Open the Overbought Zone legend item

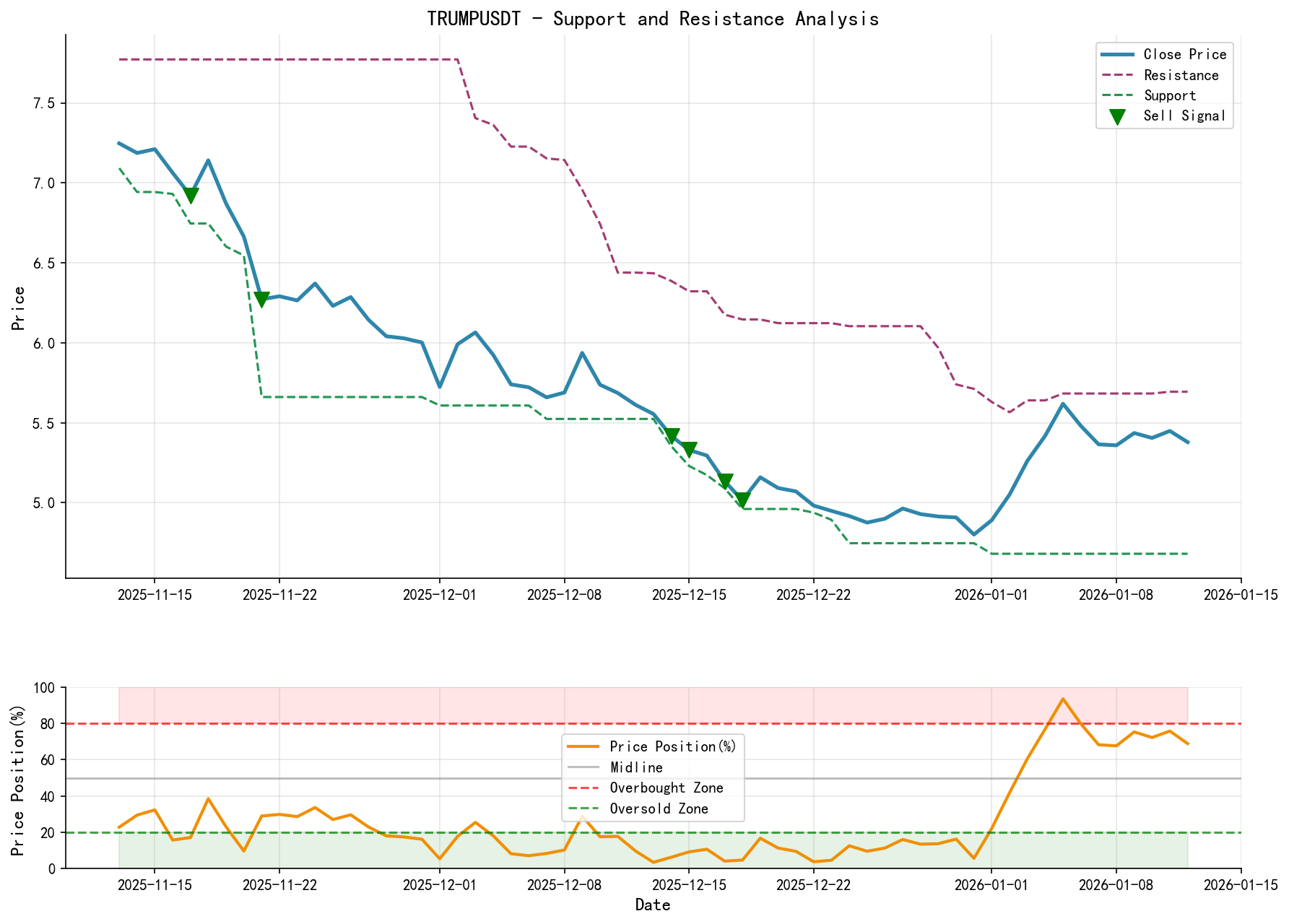[x=666, y=788]
